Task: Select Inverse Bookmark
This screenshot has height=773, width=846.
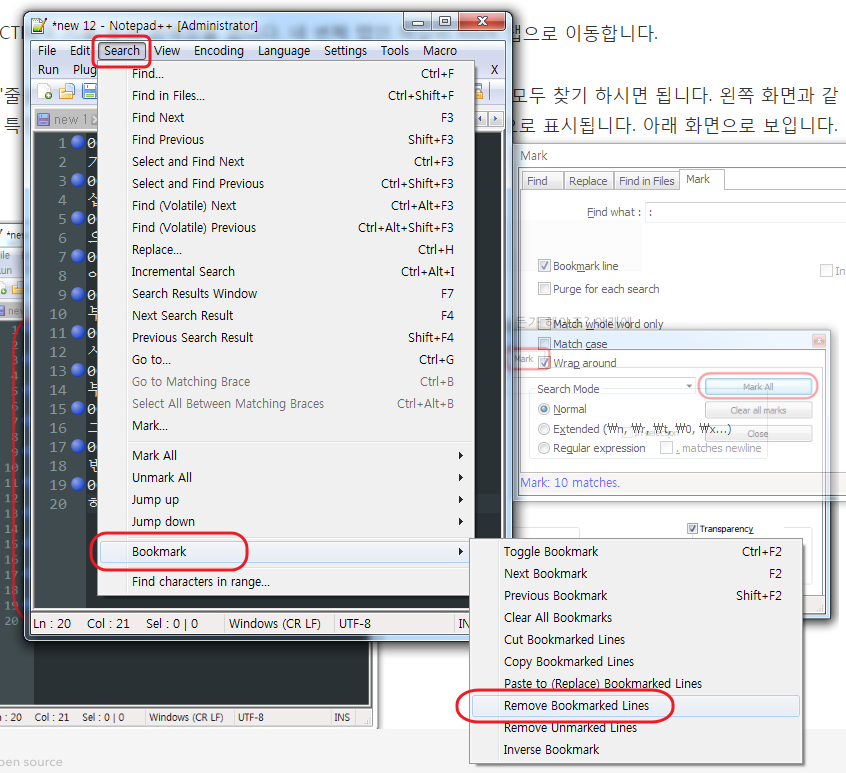Action: 636,749
